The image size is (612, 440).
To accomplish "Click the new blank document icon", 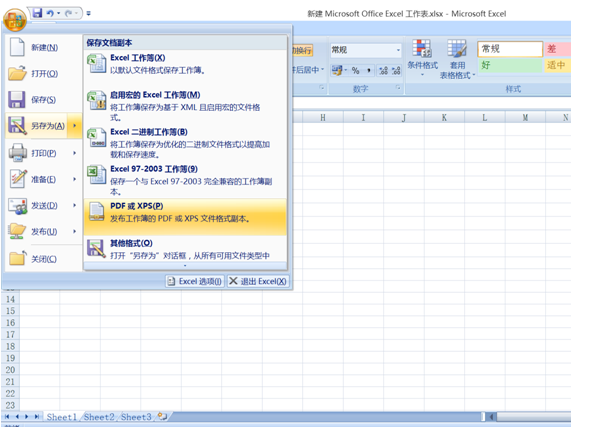I will pos(17,47).
